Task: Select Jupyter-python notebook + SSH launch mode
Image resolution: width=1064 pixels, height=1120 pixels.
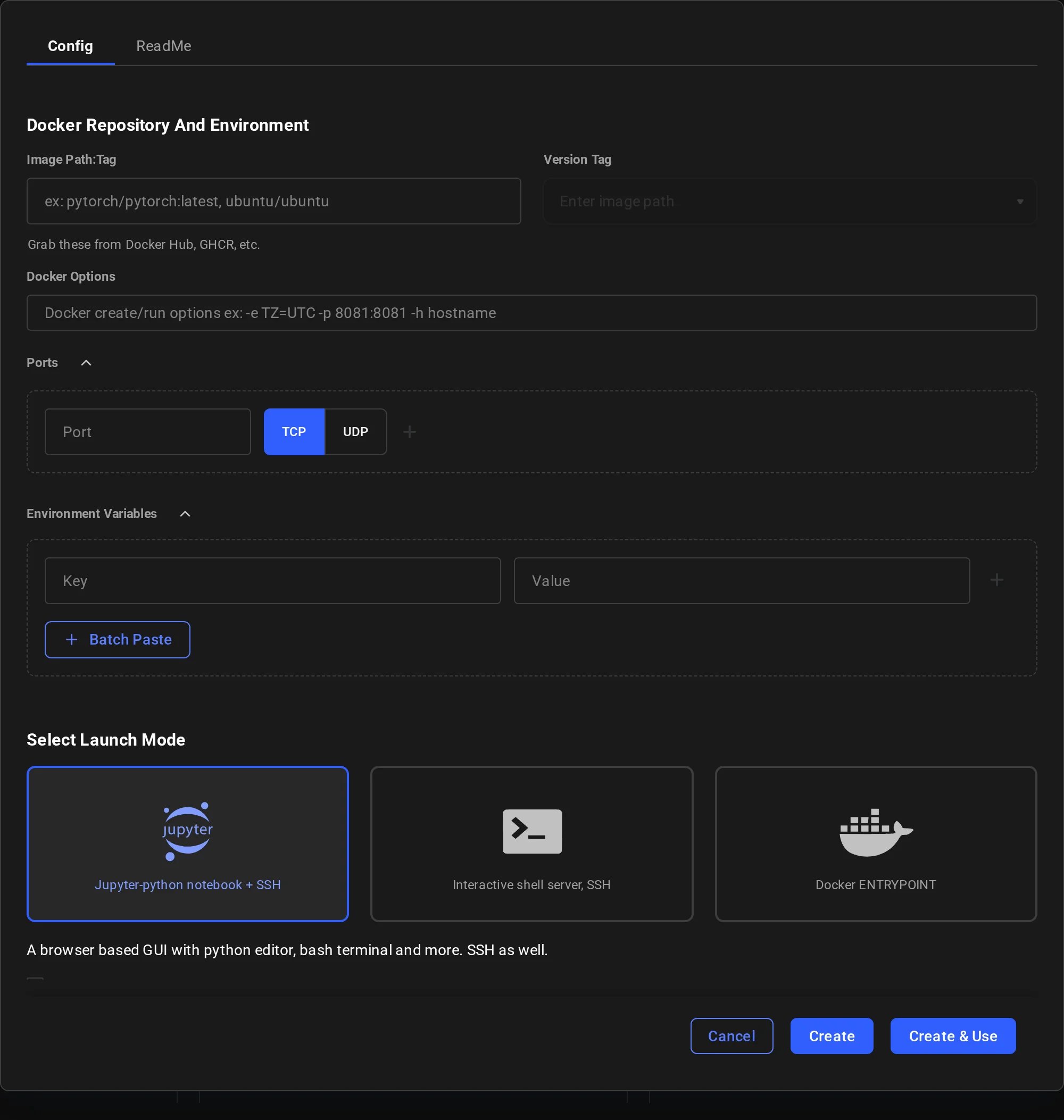Action: (x=188, y=844)
